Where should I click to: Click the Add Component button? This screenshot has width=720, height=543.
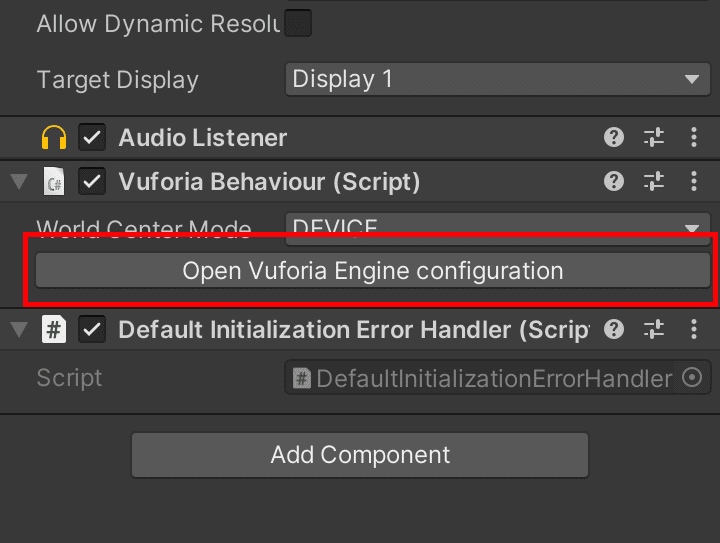[360, 456]
